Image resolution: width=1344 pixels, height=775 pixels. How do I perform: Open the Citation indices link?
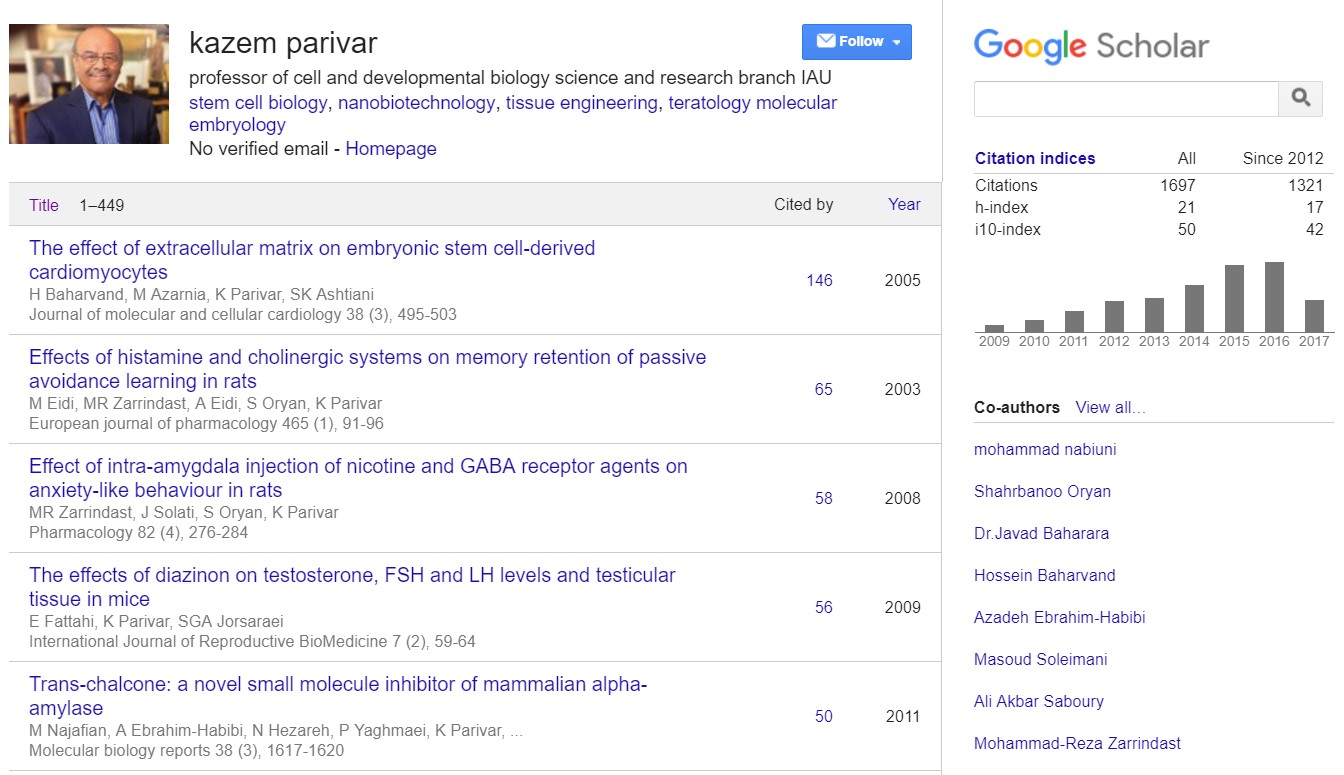[1035, 158]
